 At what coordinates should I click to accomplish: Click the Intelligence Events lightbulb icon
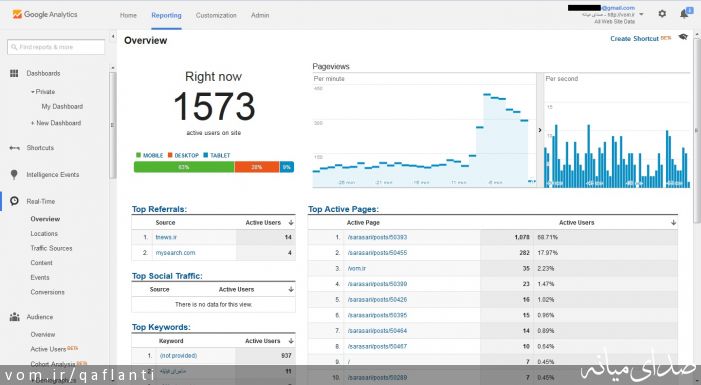pyautogui.click(x=14, y=174)
